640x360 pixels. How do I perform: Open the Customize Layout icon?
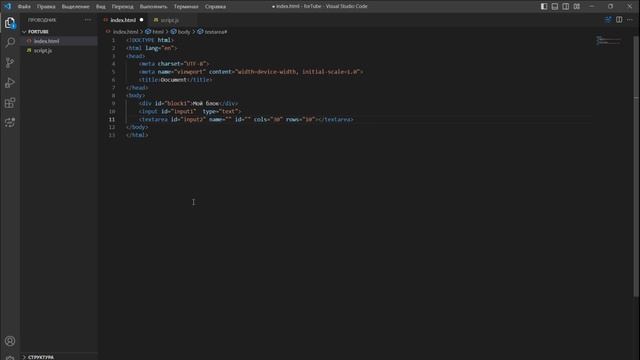click(x=576, y=6)
